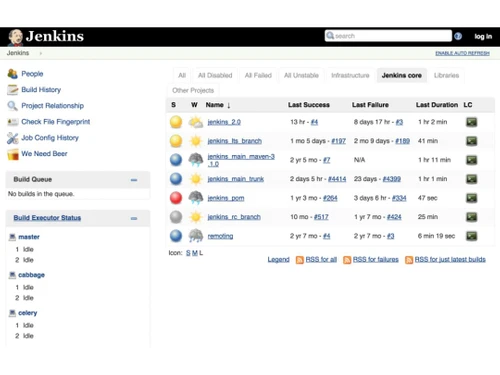Open last console for jenkins_main_trunk
The width and height of the screenshot is (500, 375).
471,179
